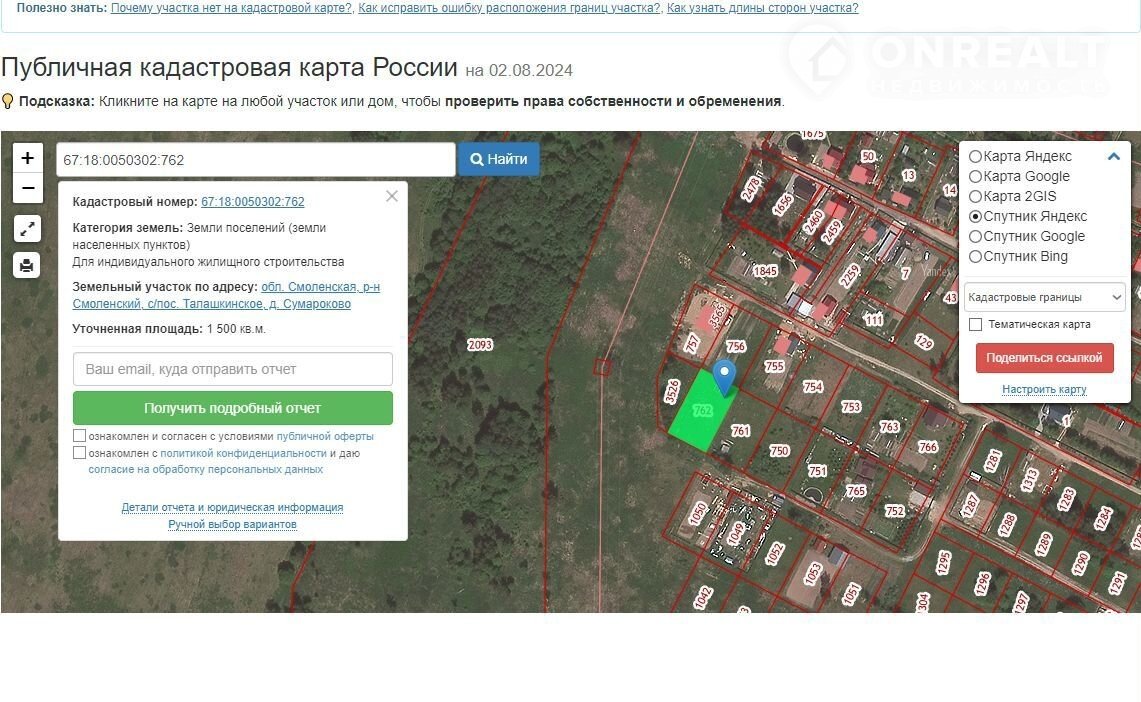Check the публичной оферты agreement box
1141x702 pixels.
coord(80,436)
